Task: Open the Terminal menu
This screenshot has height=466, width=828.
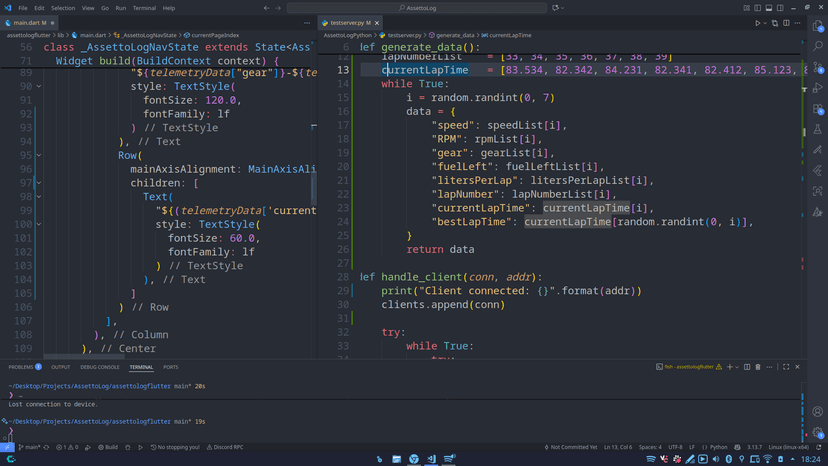Action: click(144, 8)
